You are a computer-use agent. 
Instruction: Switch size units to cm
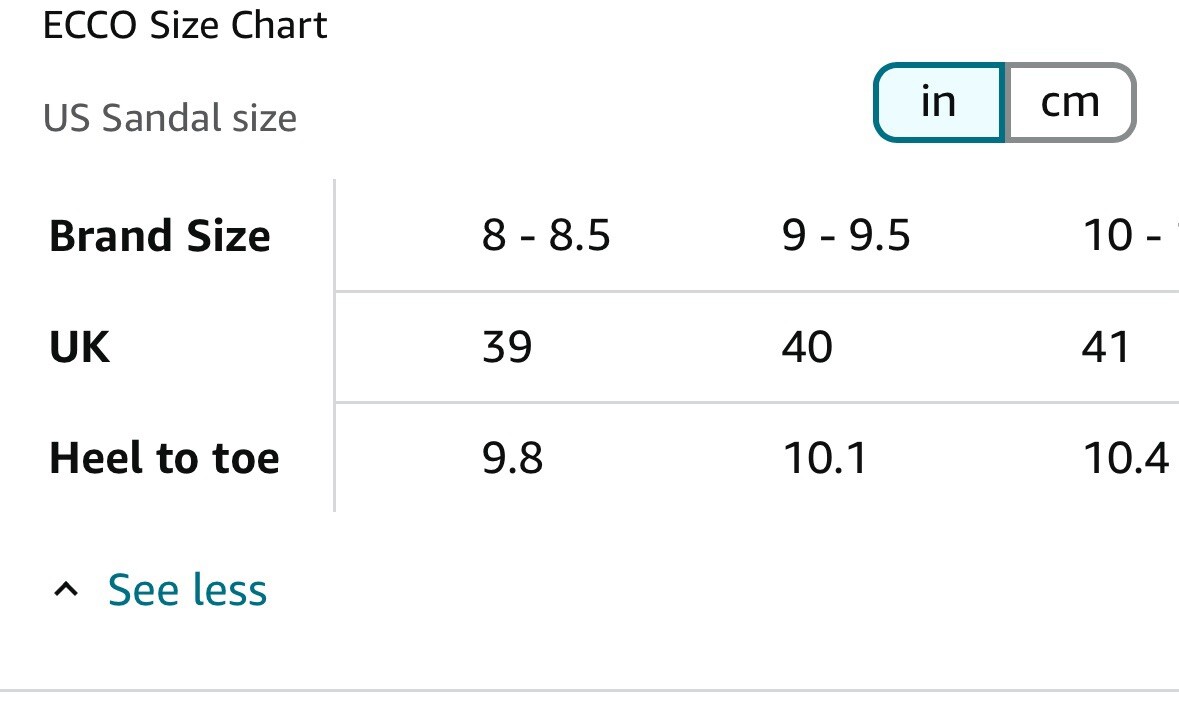click(1069, 102)
